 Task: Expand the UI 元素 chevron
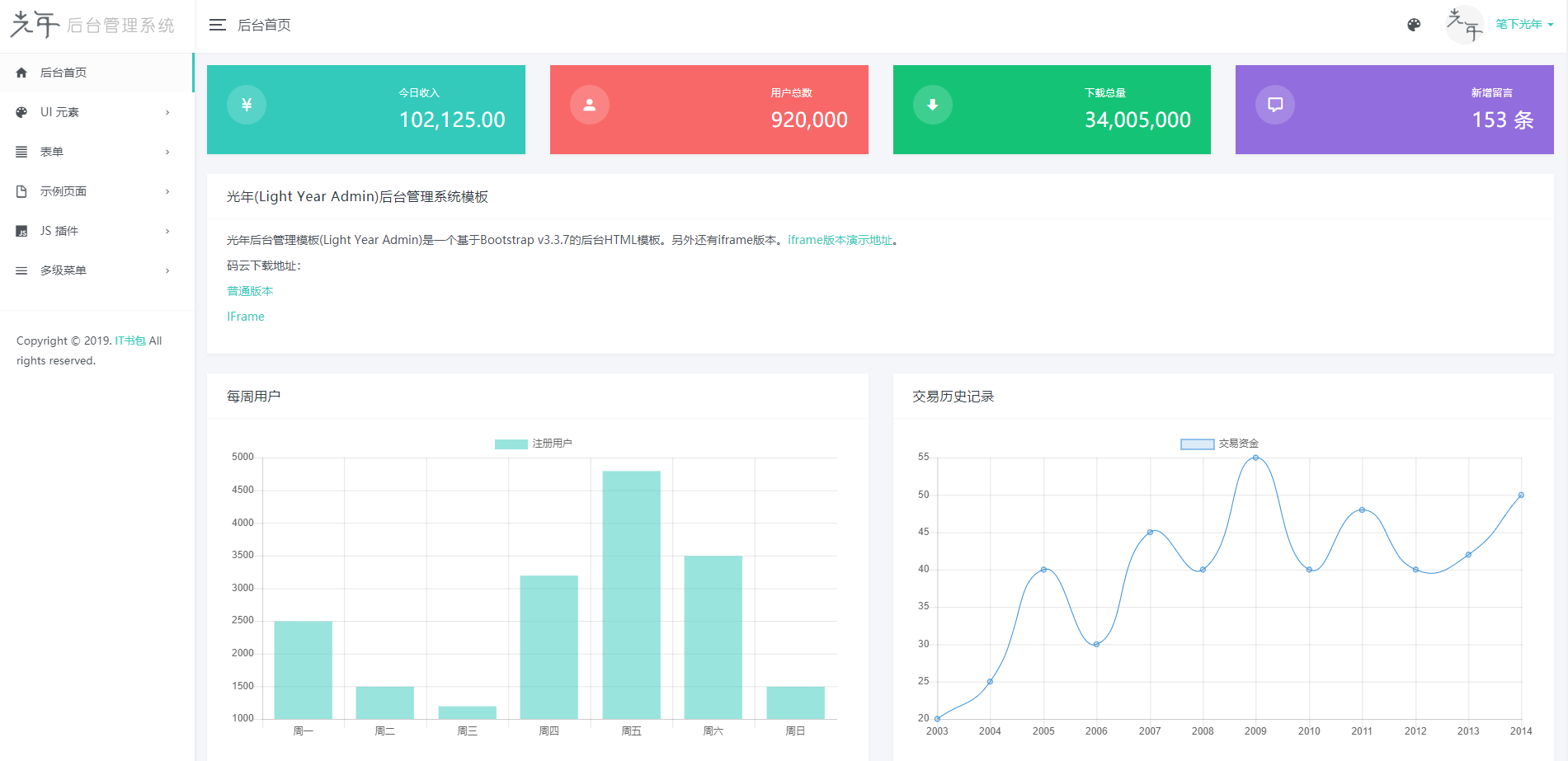pyautogui.click(x=167, y=112)
